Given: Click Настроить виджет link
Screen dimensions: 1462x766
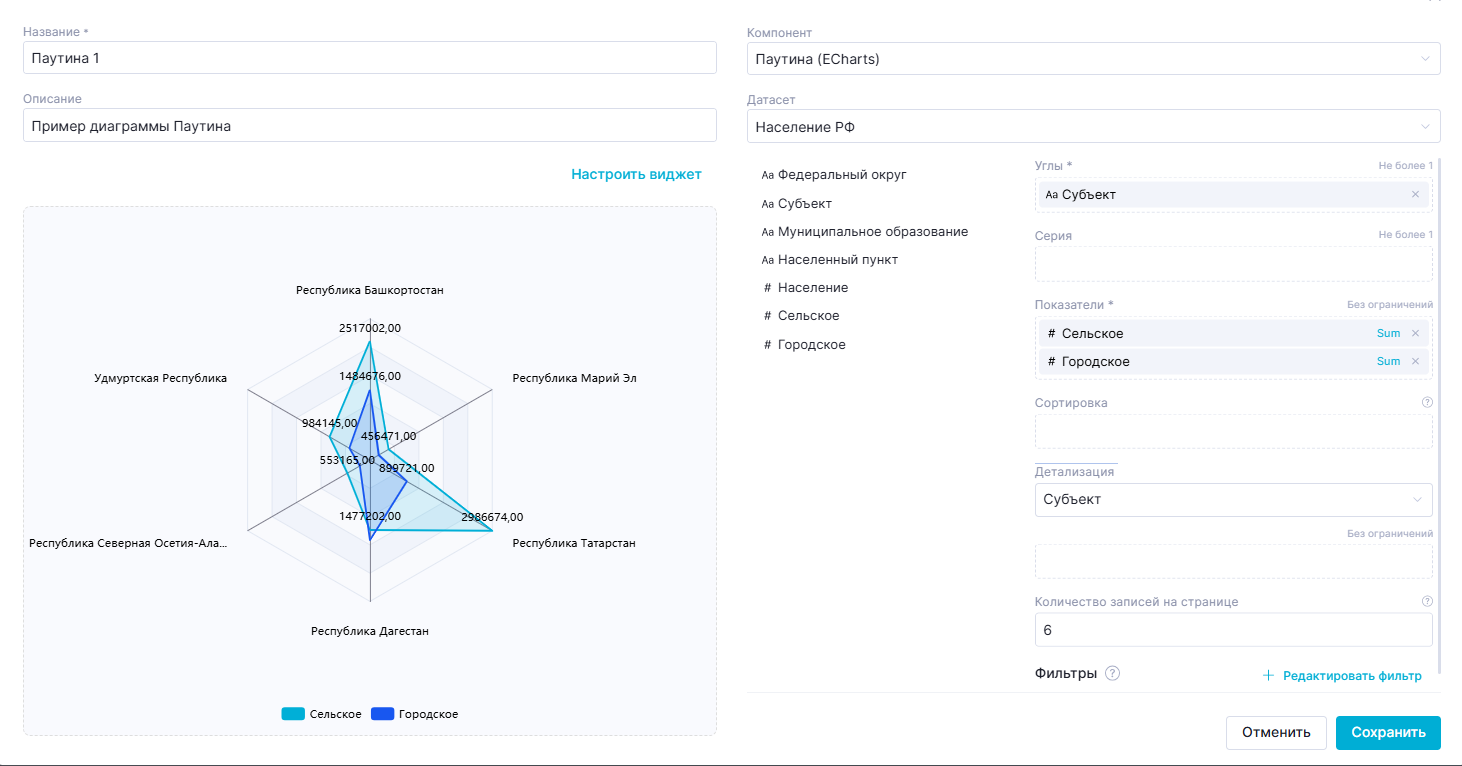Looking at the screenshot, I should (636, 174).
